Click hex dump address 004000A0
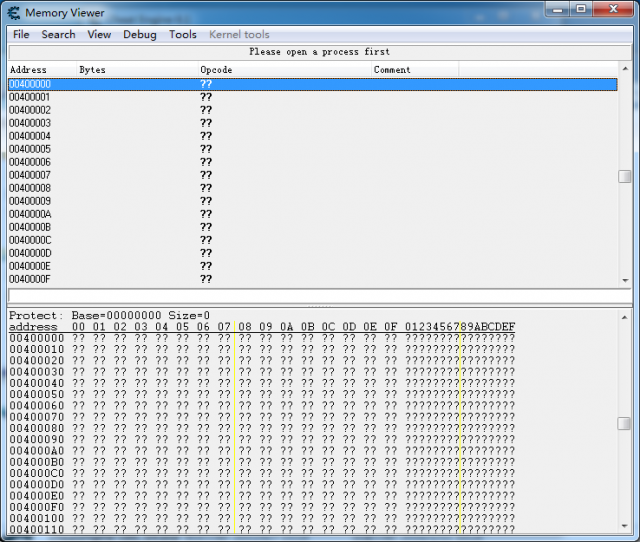Viewport: 640px width, 542px height. tap(37, 451)
